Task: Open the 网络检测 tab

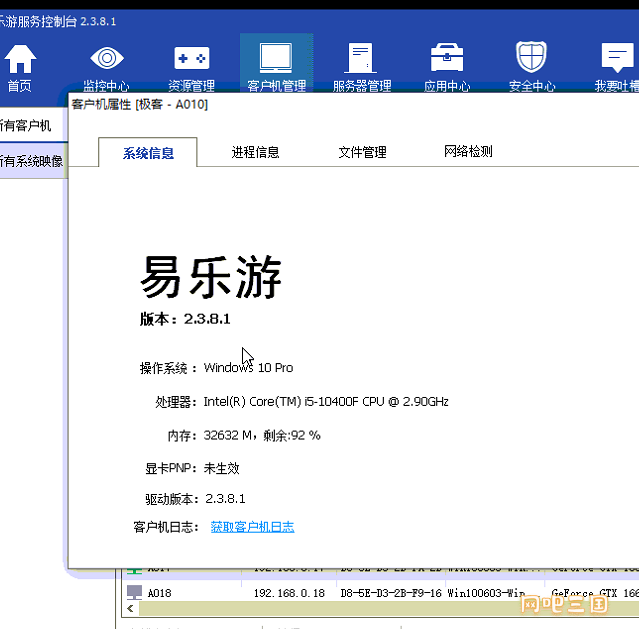Action: [x=468, y=152]
